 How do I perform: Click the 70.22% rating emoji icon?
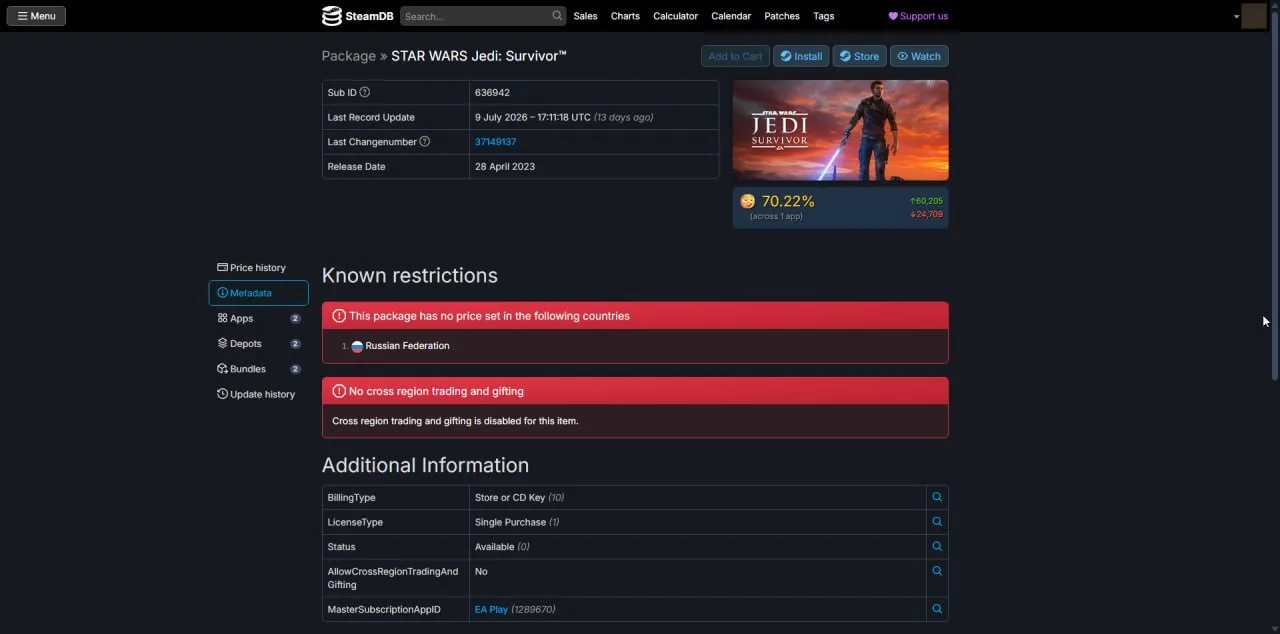coord(748,201)
